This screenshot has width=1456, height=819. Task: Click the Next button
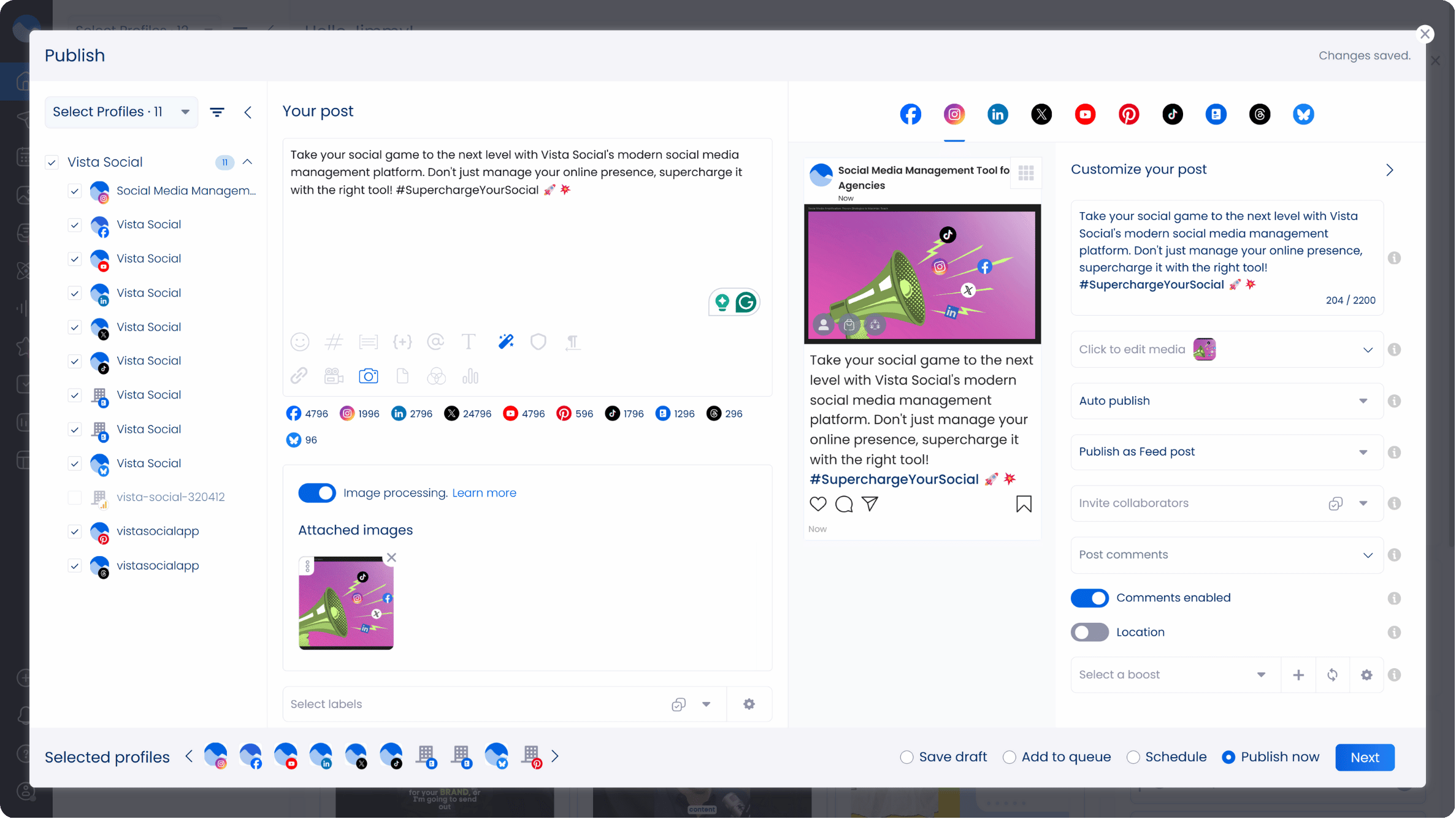(1364, 757)
